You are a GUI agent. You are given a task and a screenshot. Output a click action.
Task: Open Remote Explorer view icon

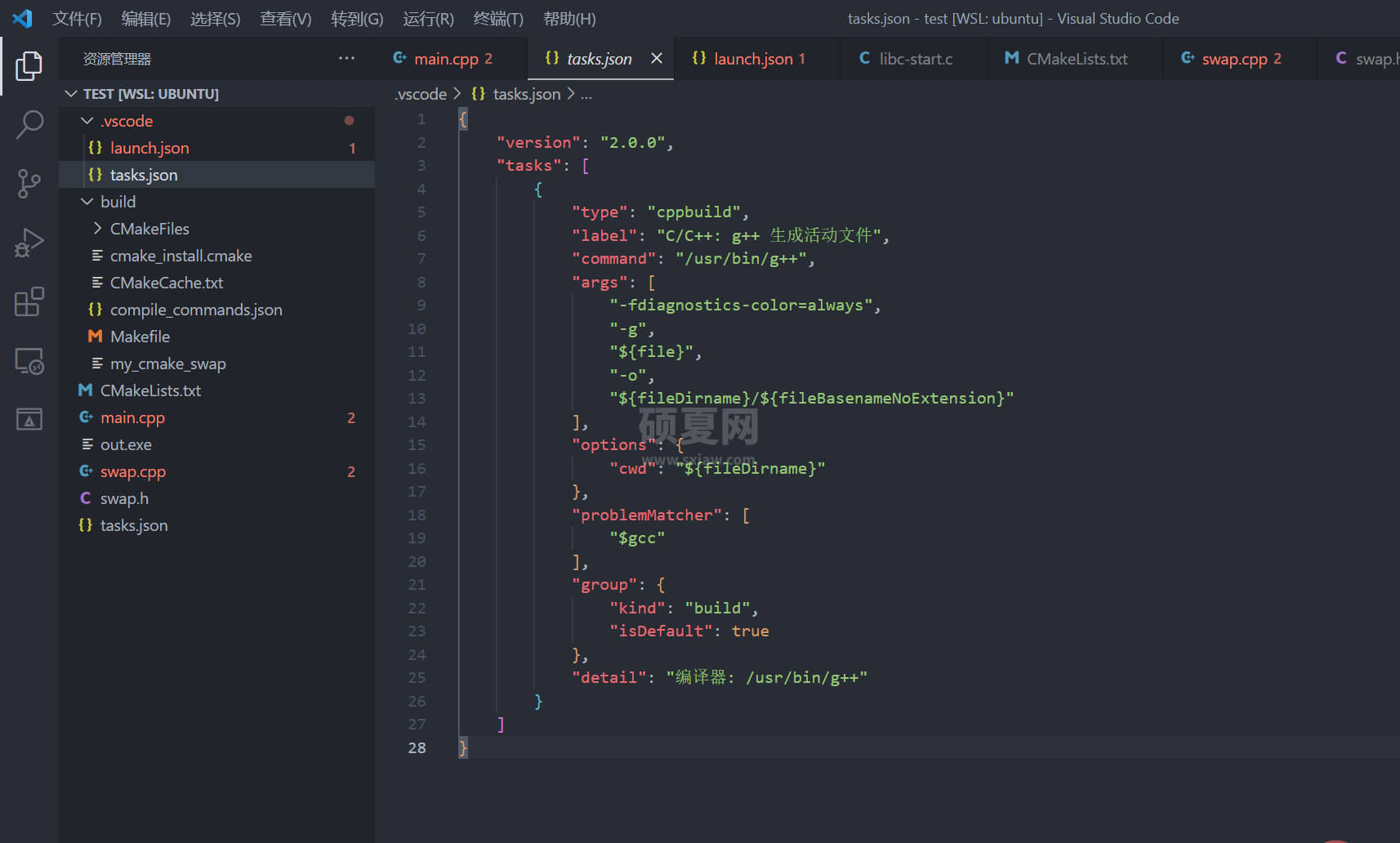(29, 360)
